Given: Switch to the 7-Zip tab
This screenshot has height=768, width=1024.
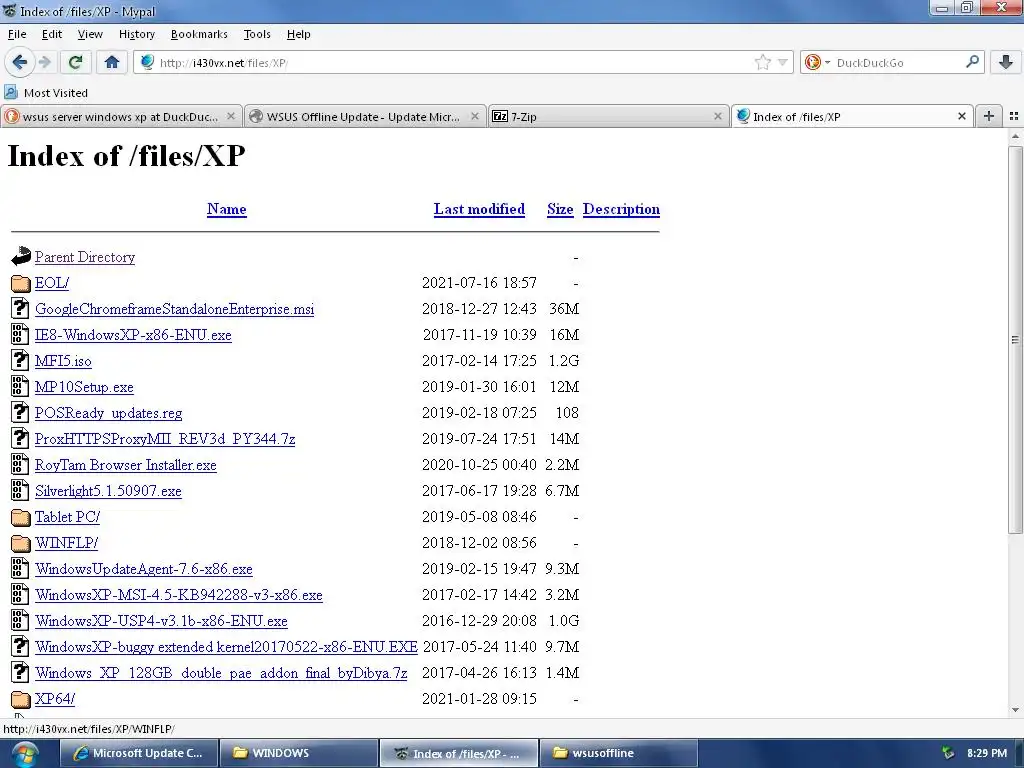Looking at the screenshot, I should click(x=609, y=116).
